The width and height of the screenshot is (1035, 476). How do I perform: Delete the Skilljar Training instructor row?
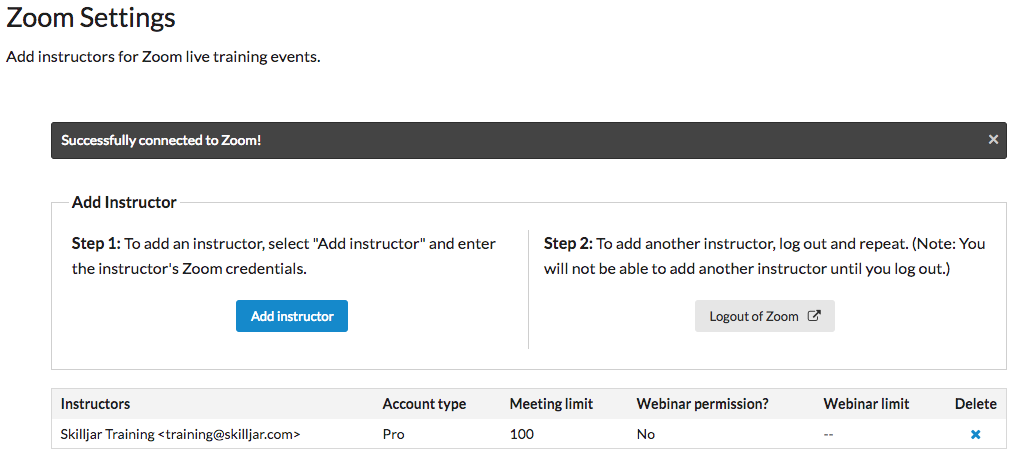pyautogui.click(x=975, y=434)
